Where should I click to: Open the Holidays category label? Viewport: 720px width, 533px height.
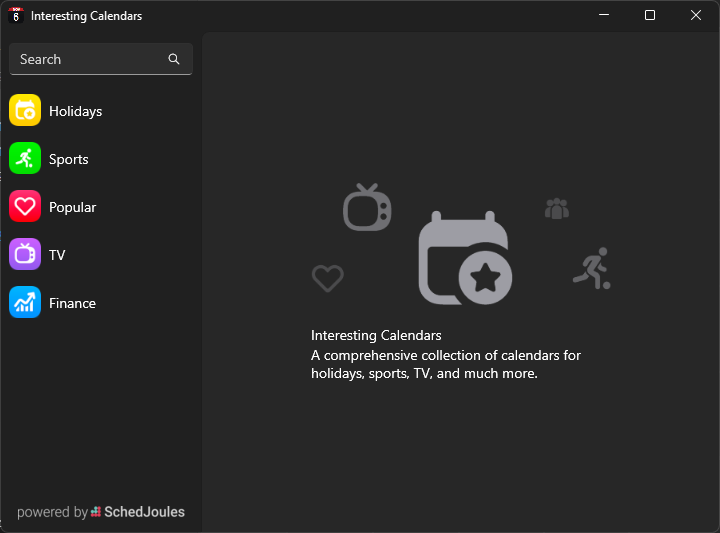[75, 111]
